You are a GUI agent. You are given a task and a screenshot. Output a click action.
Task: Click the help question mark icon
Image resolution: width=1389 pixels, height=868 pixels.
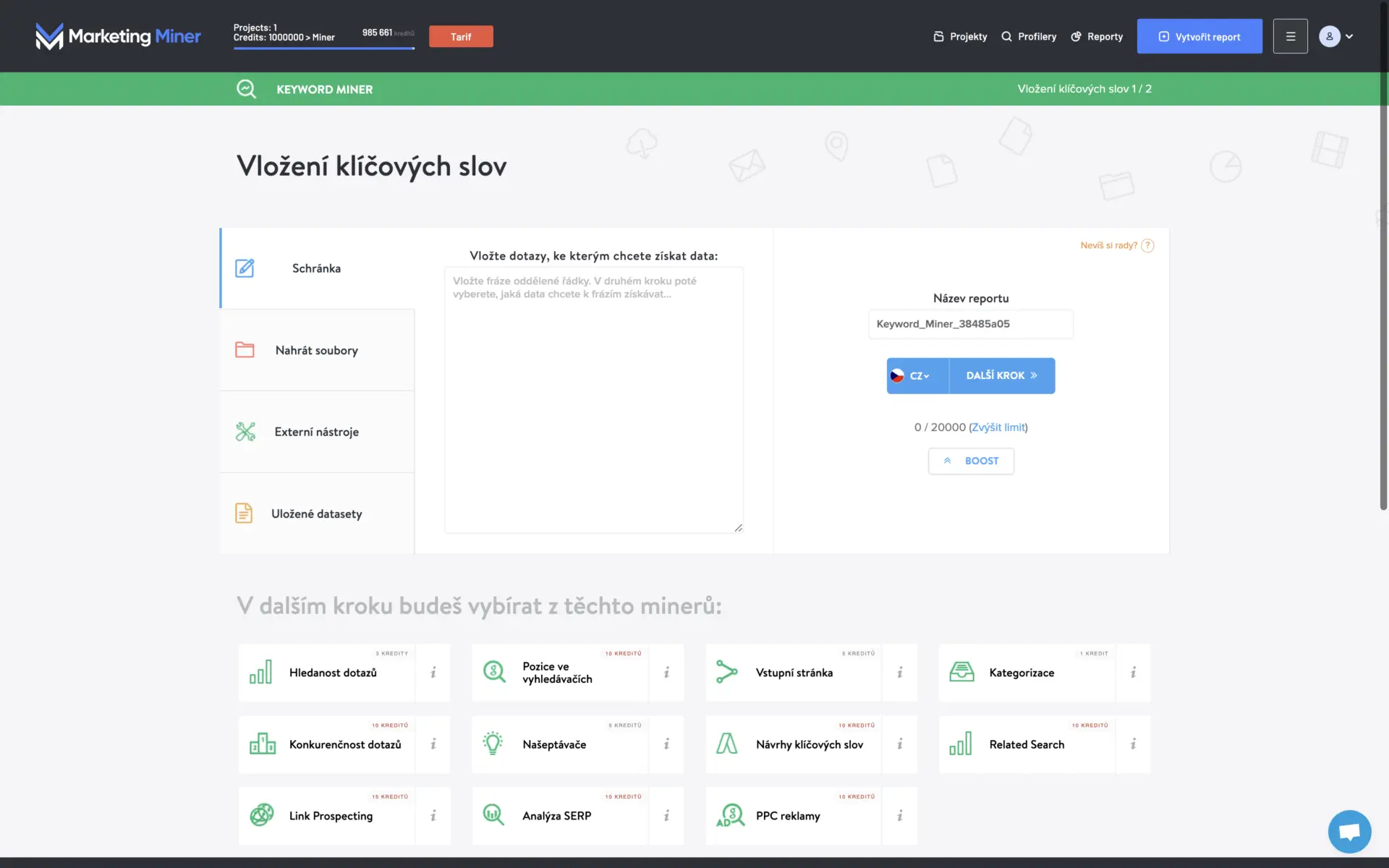pos(1147,246)
